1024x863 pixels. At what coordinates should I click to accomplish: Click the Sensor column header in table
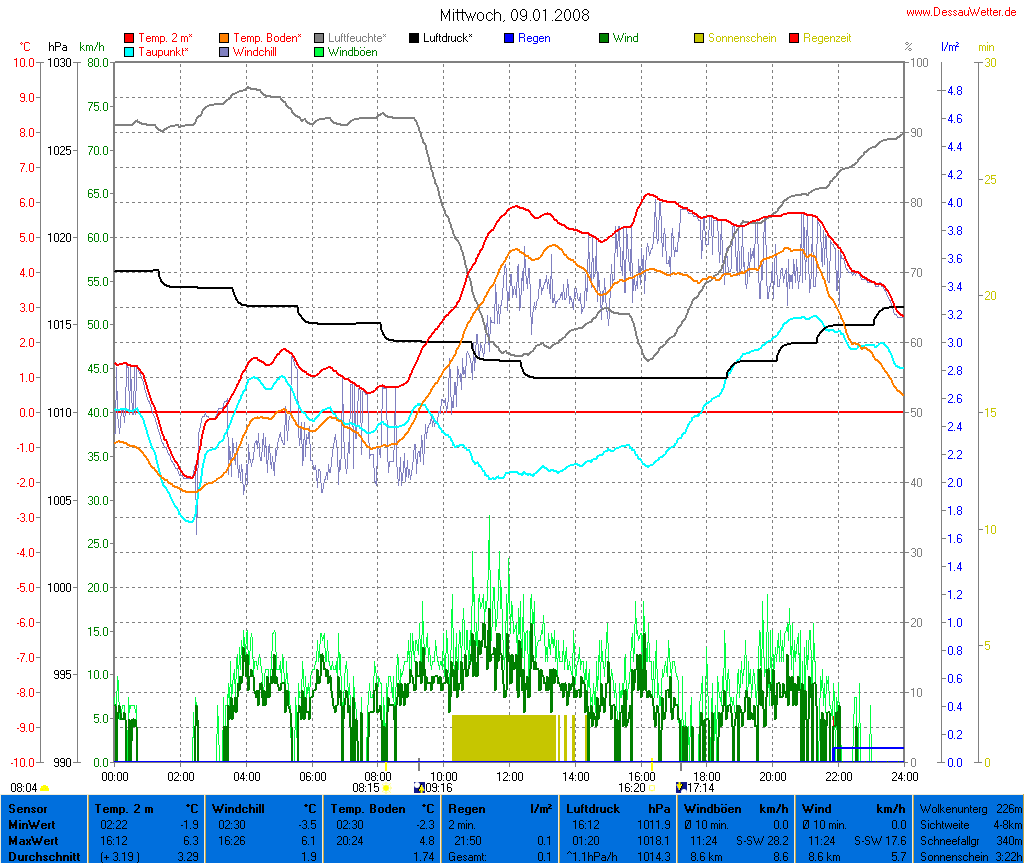pos(26,808)
